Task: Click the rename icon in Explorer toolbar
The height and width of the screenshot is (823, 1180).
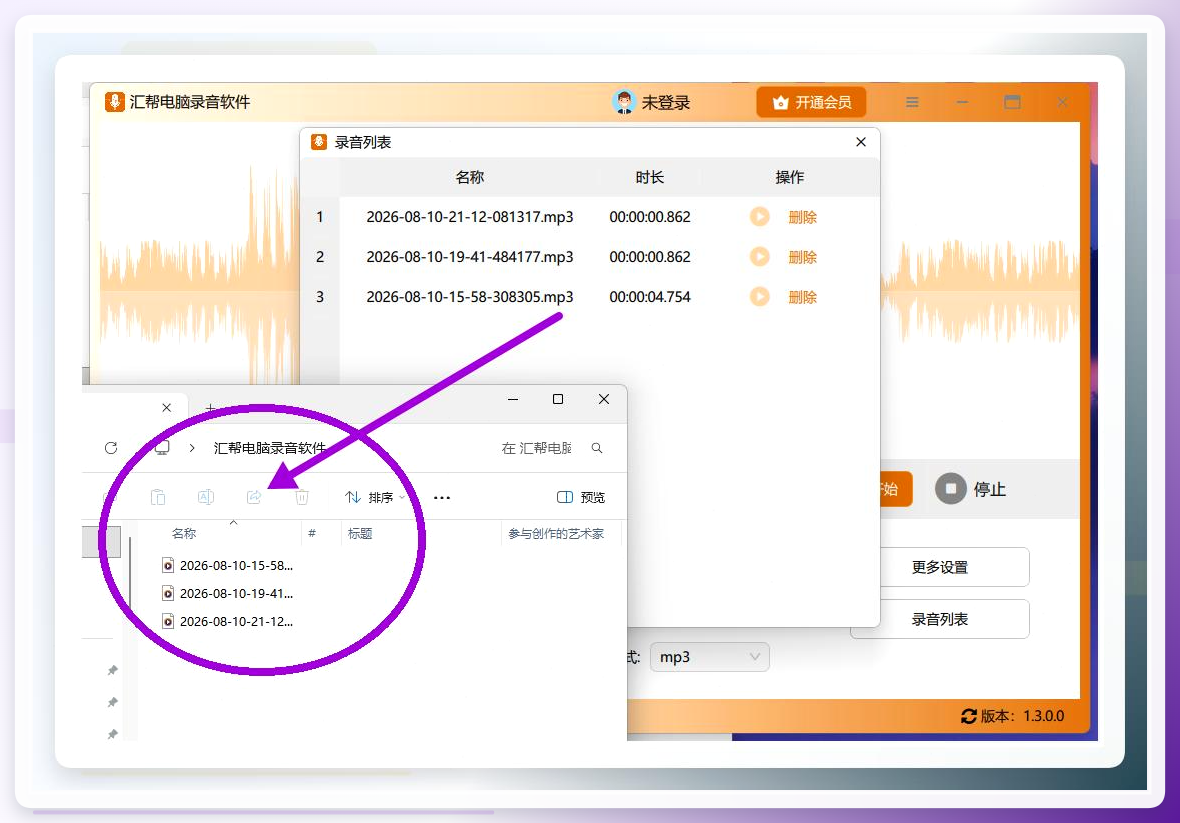Action: point(205,497)
